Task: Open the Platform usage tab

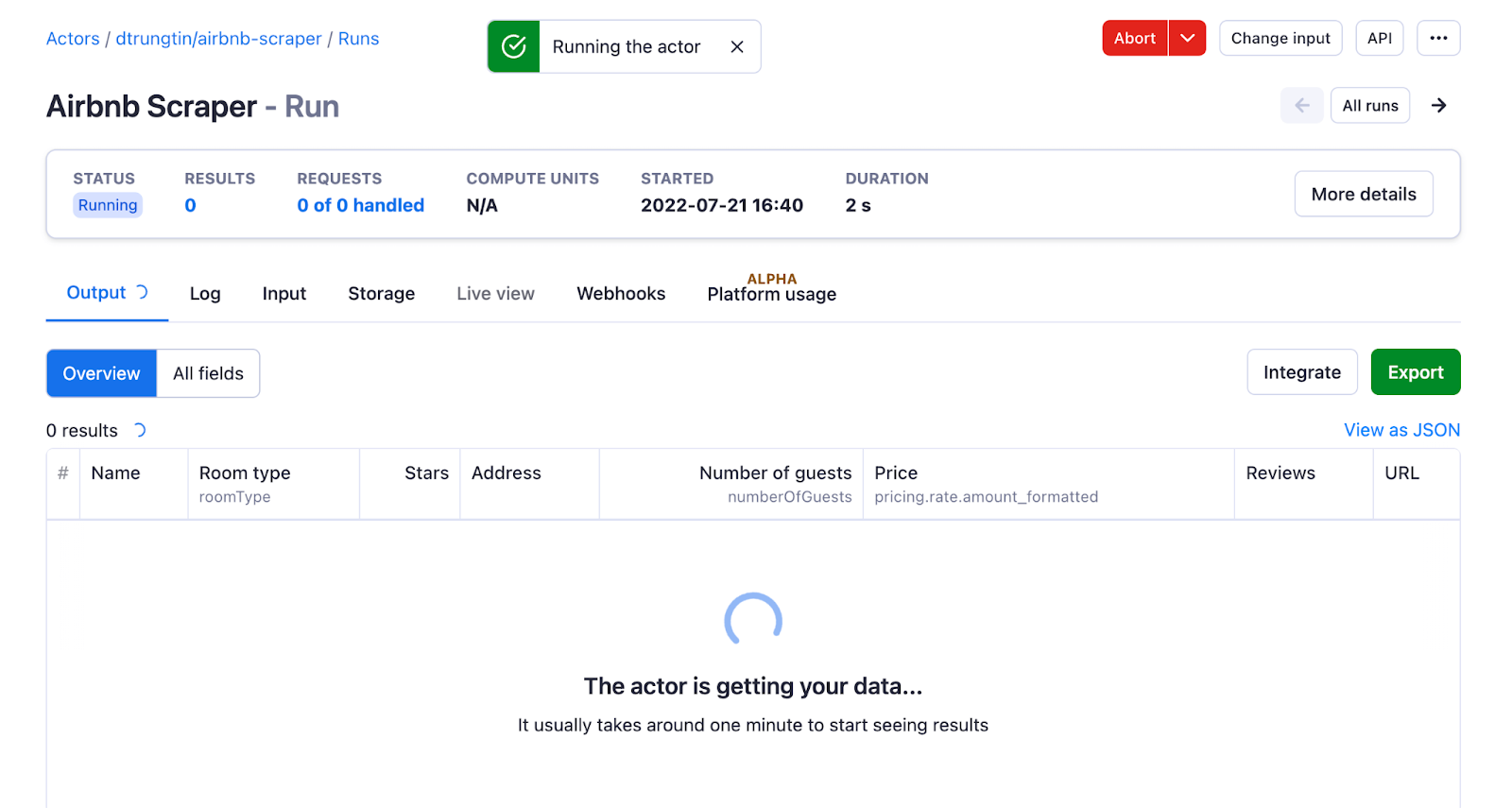Action: coord(772,294)
